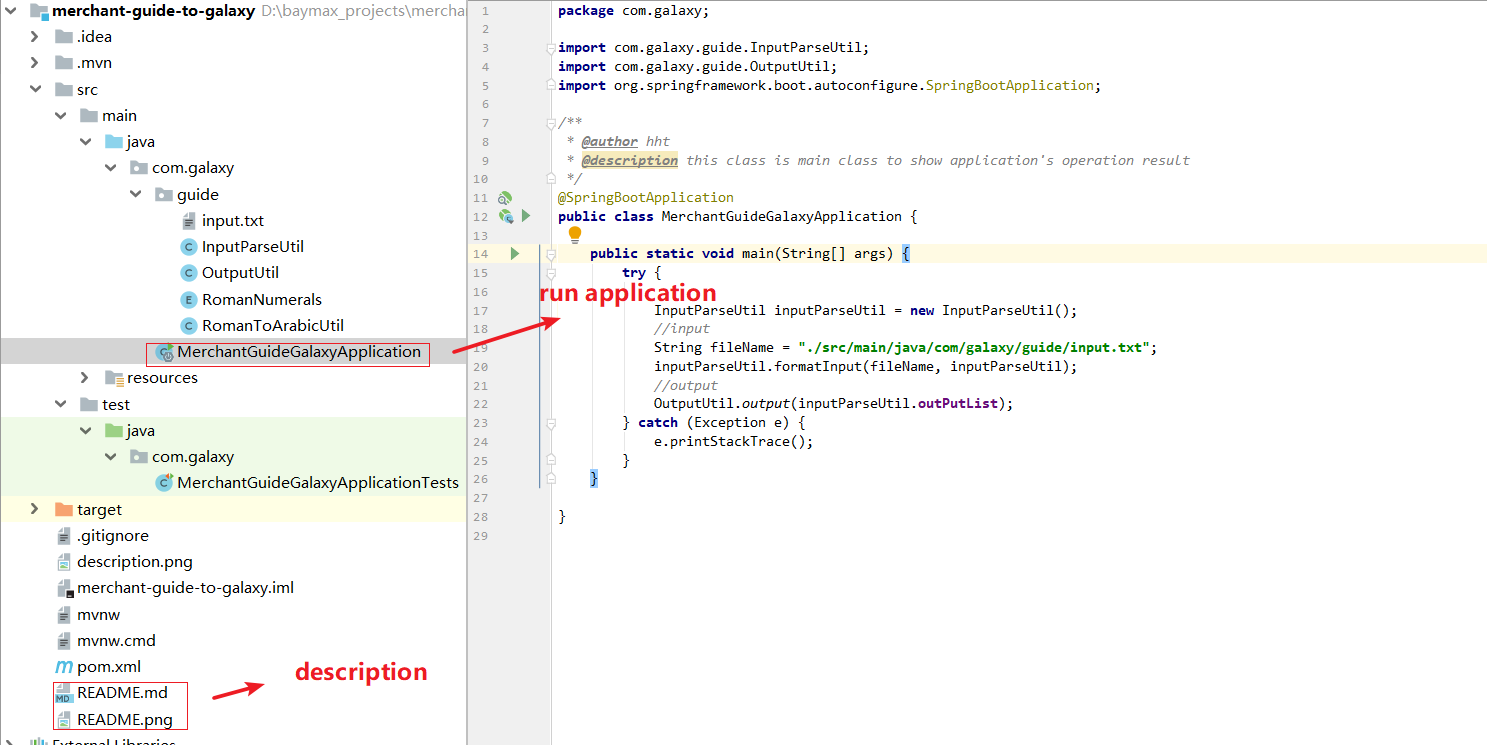
Task: Expand the resources folder
Action: [86, 378]
